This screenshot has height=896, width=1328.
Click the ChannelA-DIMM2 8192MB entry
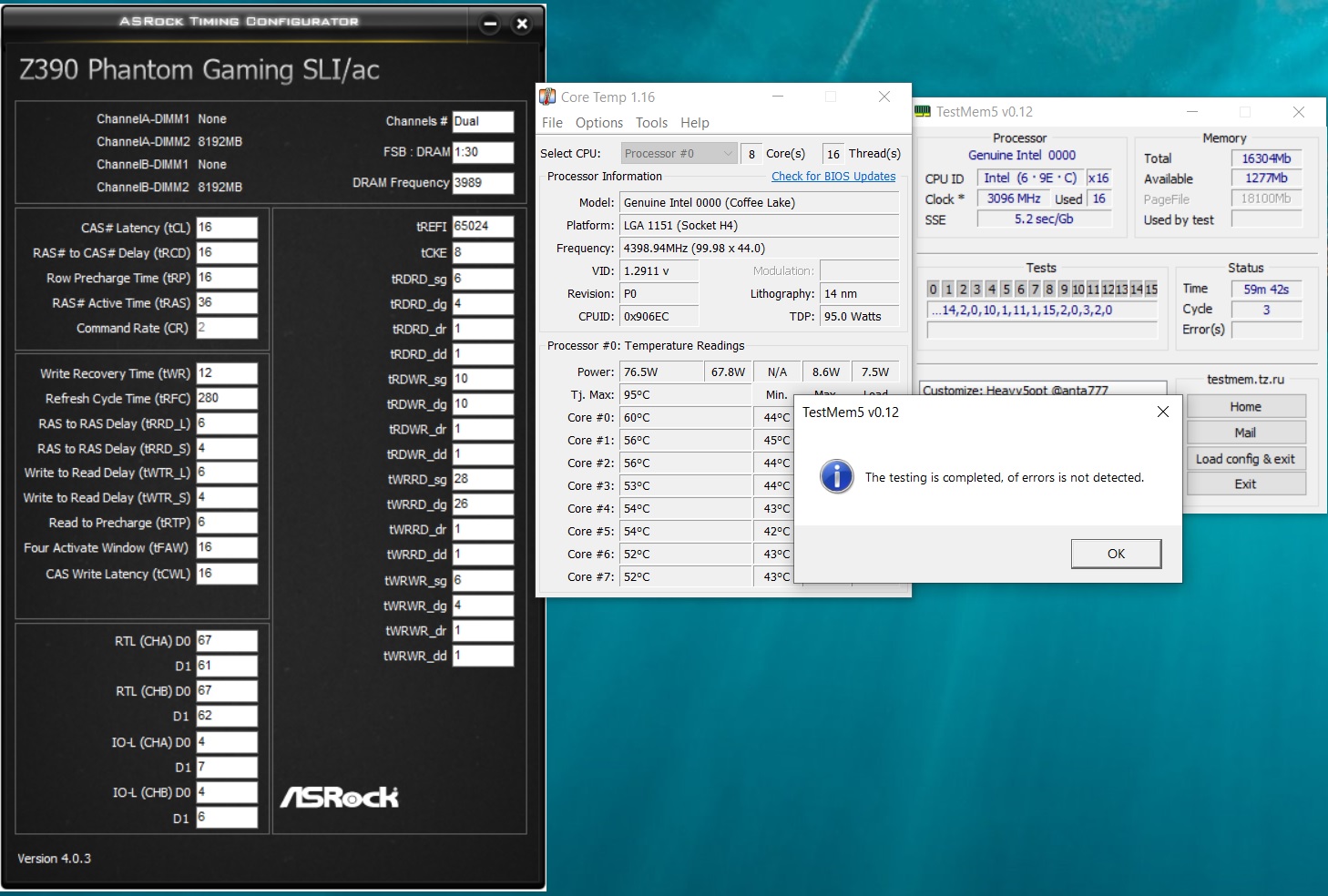tap(169, 141)
